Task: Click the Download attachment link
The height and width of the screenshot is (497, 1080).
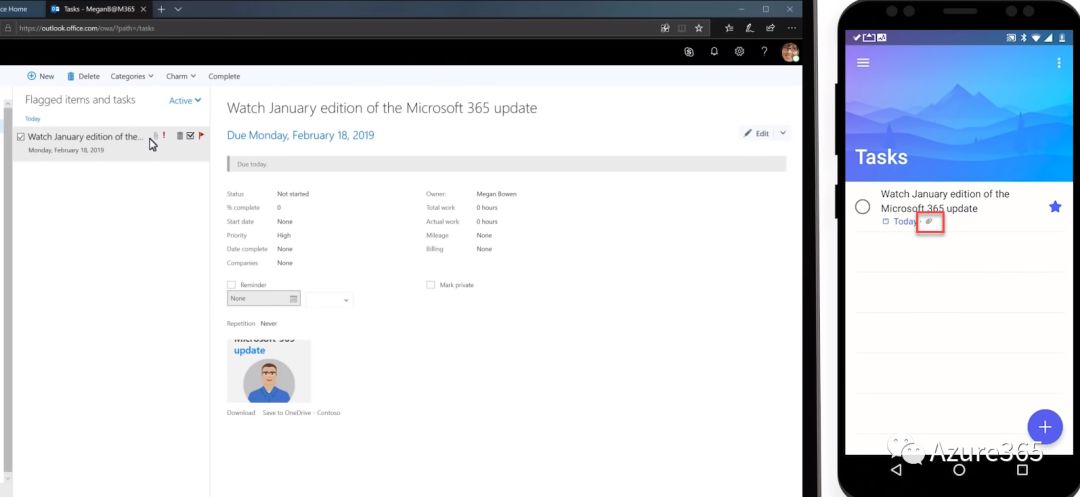Action: pos(241,412)
